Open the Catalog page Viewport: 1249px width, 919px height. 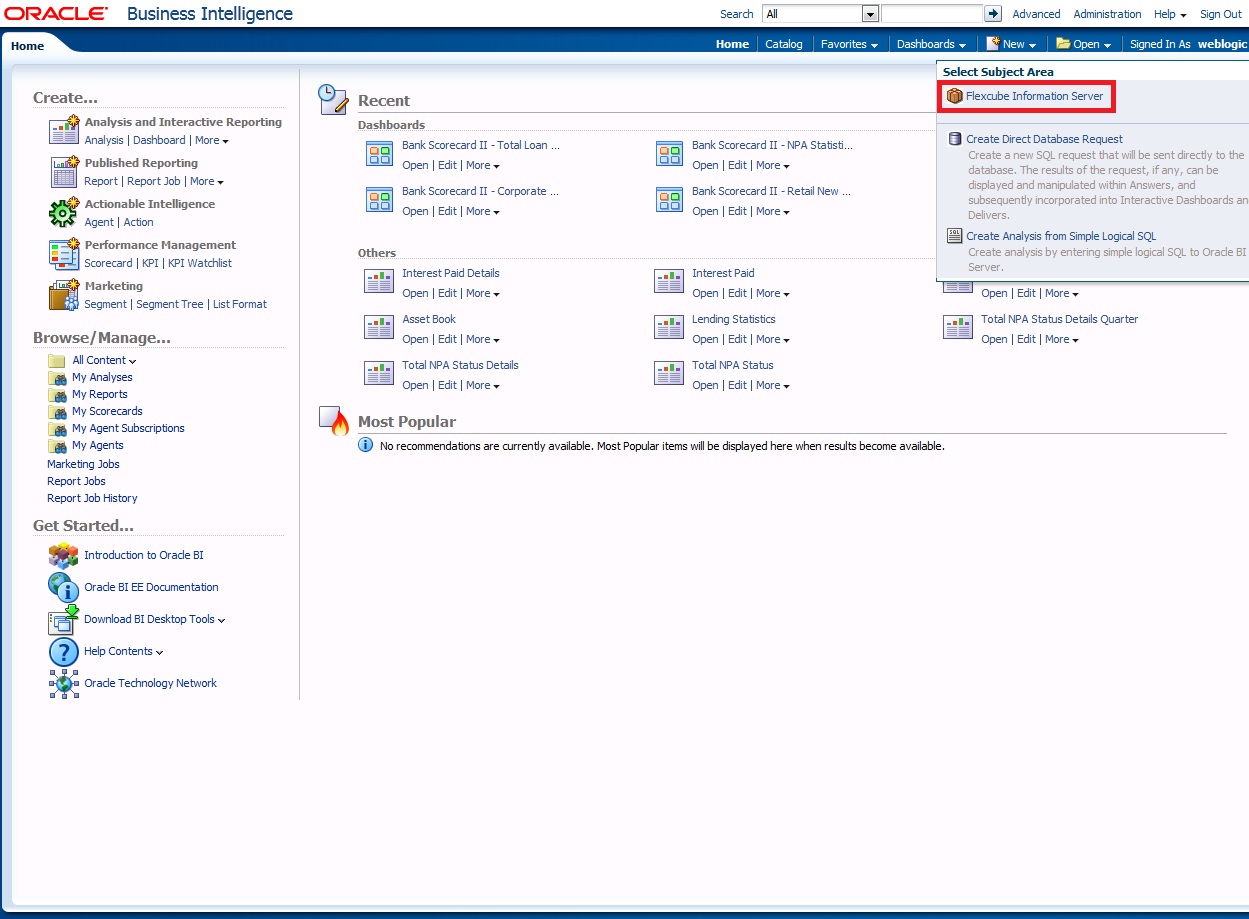point(784,44)
